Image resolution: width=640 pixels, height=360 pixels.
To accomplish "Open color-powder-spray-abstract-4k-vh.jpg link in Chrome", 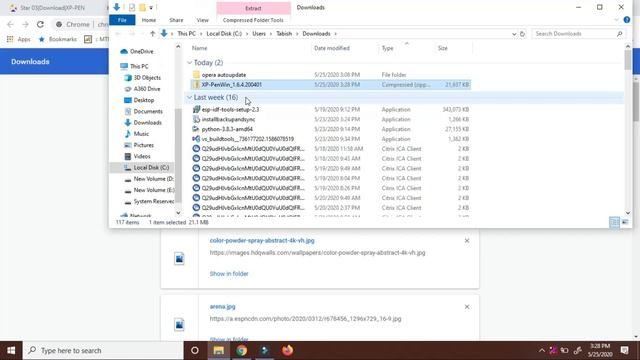I will tap(262, 240).
